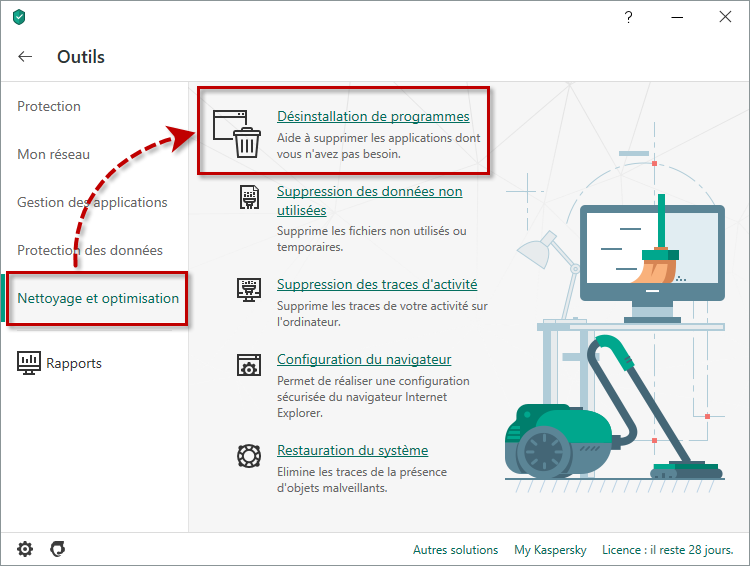The height and width of the screenshot is (566, 750).
Task: Open the help question mark icon
Action: 629,17
